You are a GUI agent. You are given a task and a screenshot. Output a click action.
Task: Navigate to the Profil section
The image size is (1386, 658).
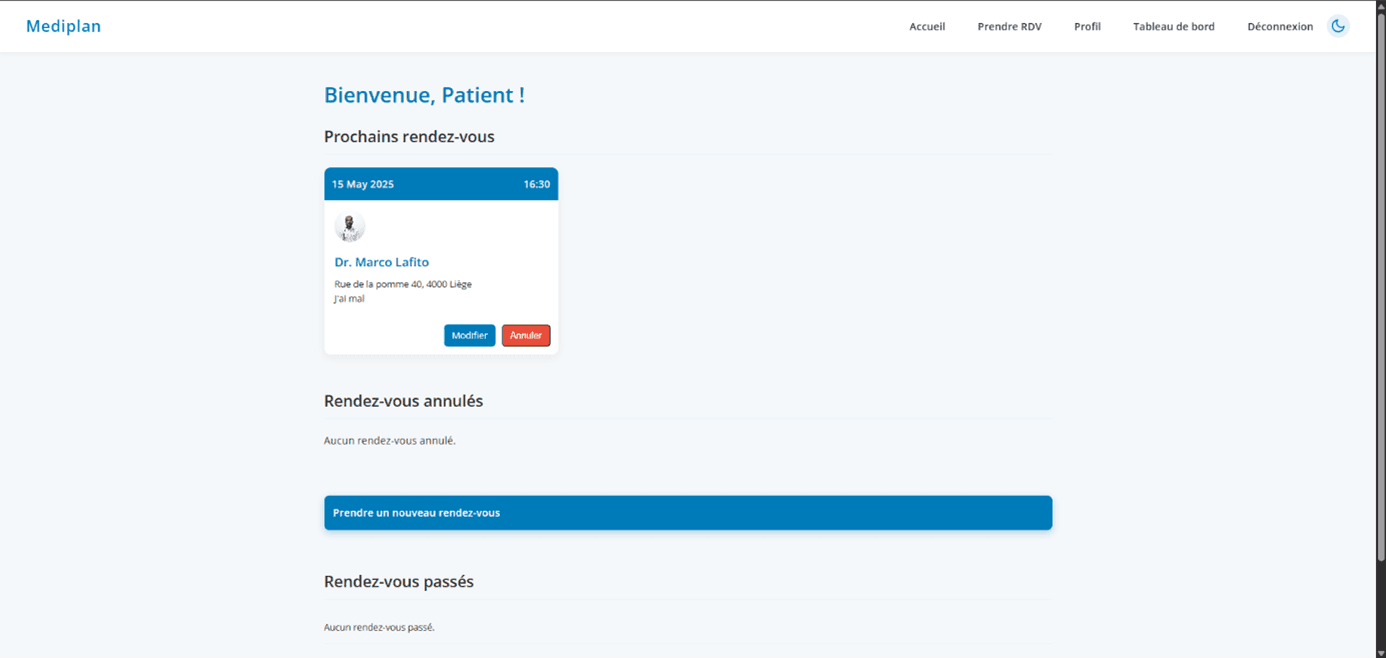[x=1087, y=27]
